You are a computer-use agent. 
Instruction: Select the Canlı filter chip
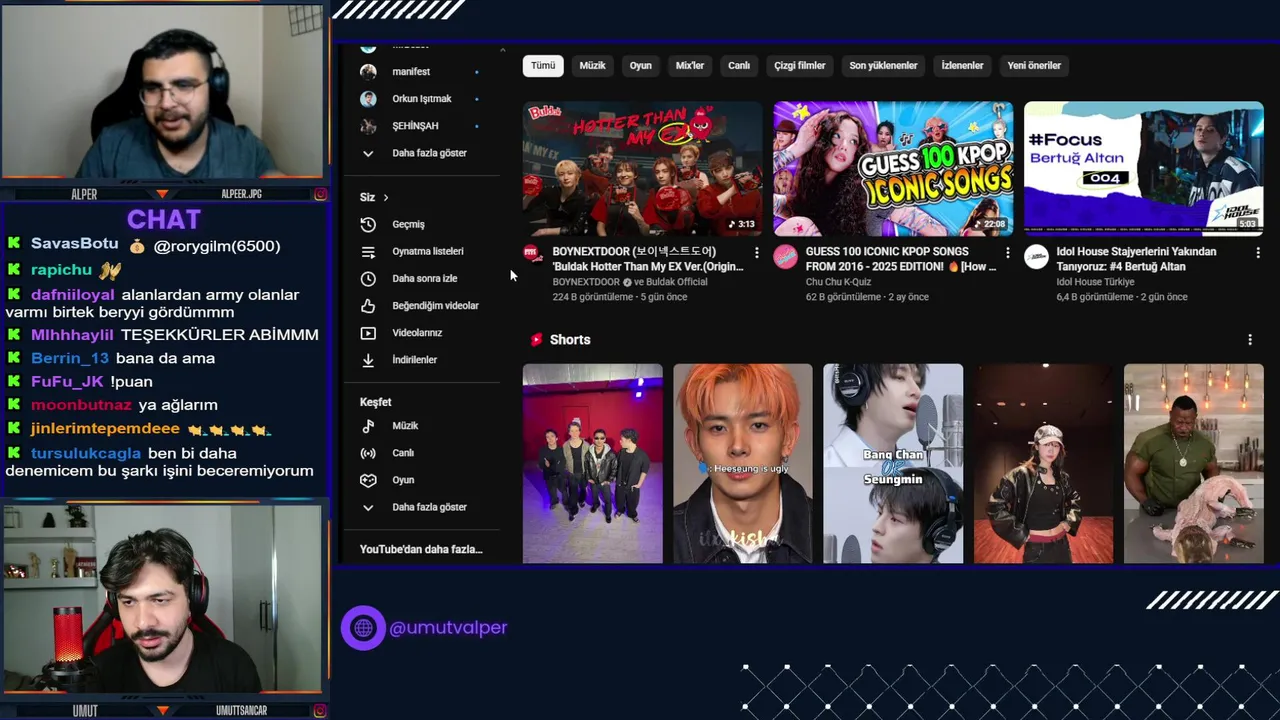click(x=739, y=66)
